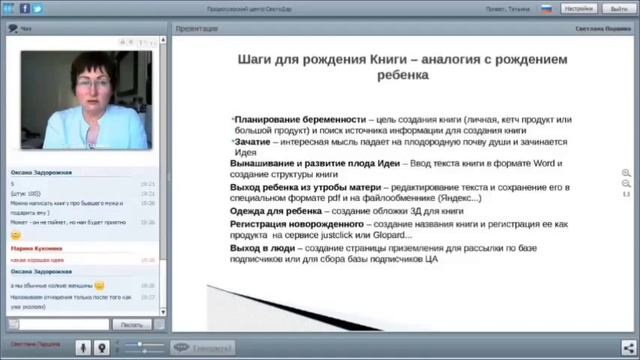The width and height of the screenshot is (640, 360).
Task: Toggle the microphone button
Action: click(83, 348)
